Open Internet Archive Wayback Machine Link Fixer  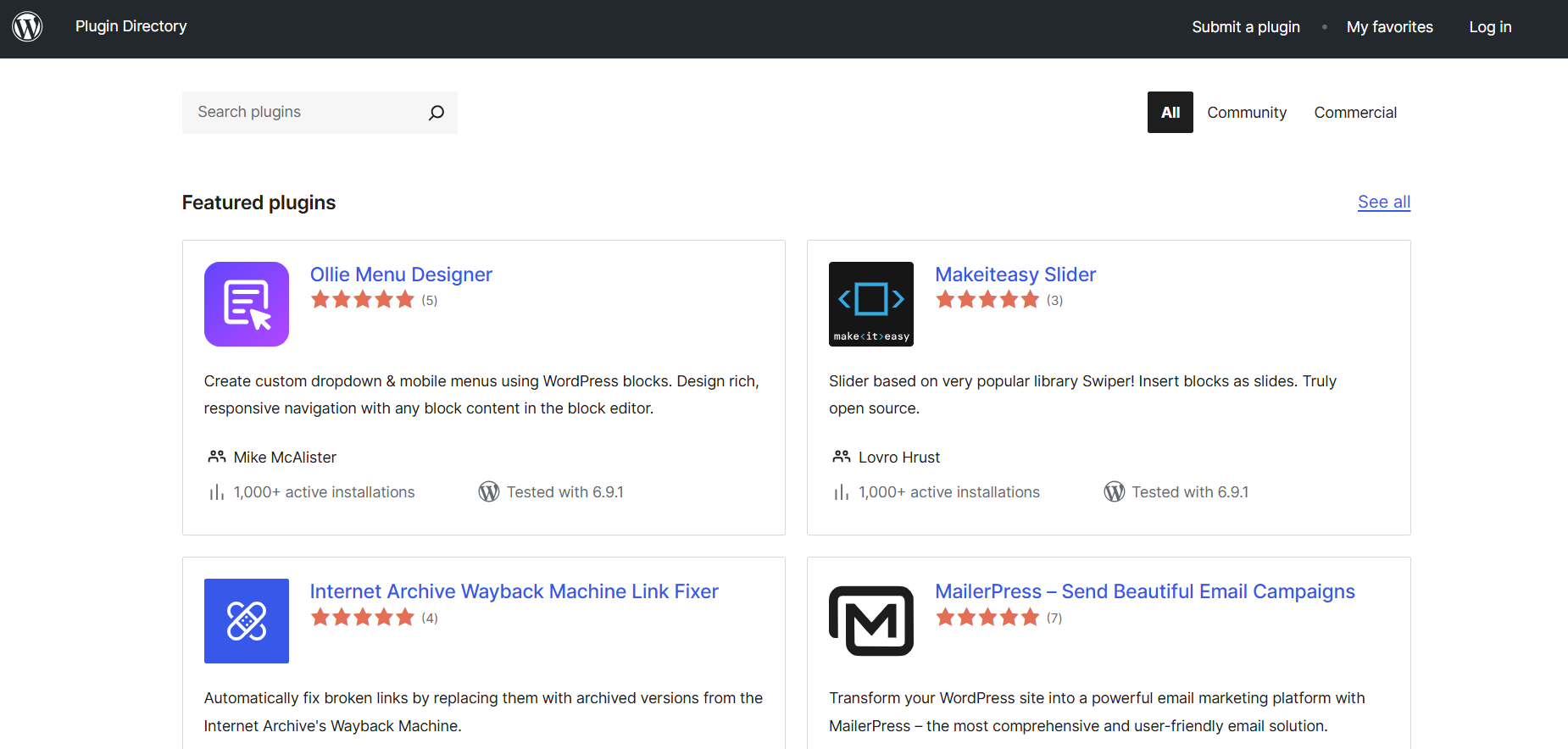coord(514,591)
